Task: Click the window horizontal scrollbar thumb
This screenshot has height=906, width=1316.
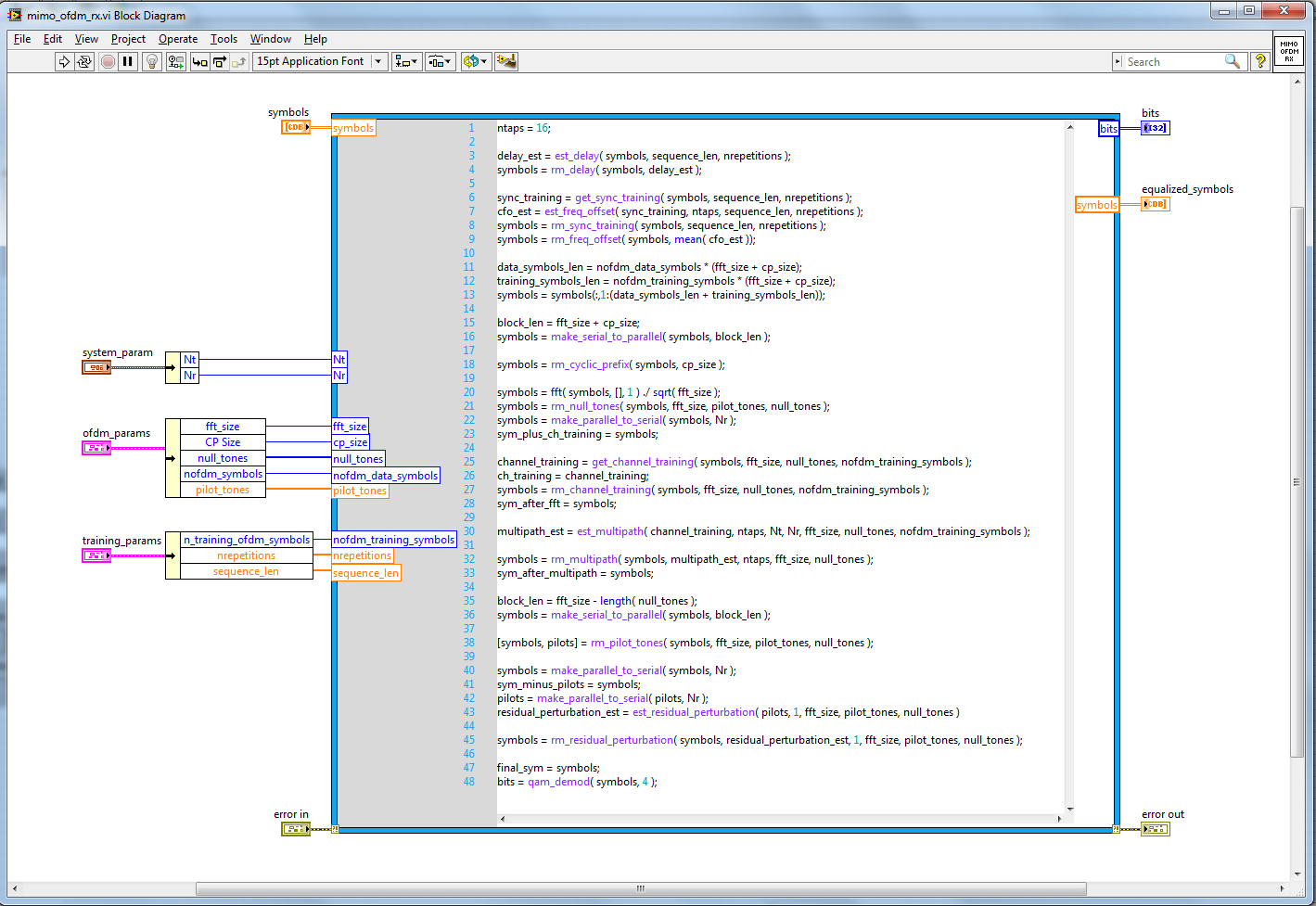Action: [x=641, y=888]
